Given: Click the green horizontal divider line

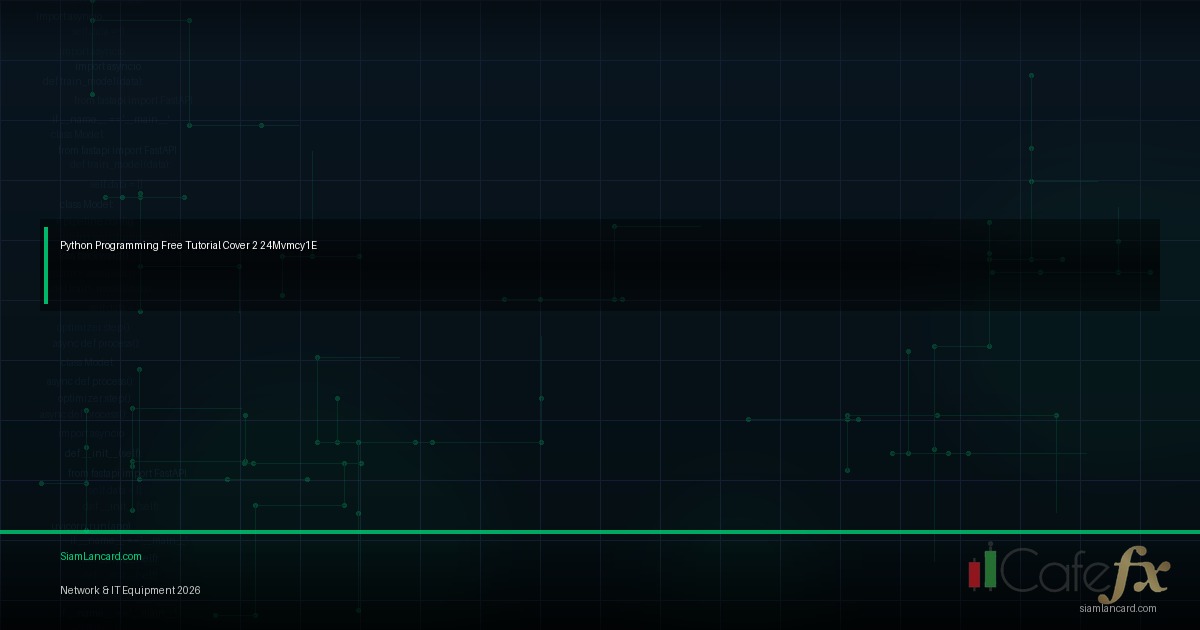Looking at the screenshot, I should [600, 532].
